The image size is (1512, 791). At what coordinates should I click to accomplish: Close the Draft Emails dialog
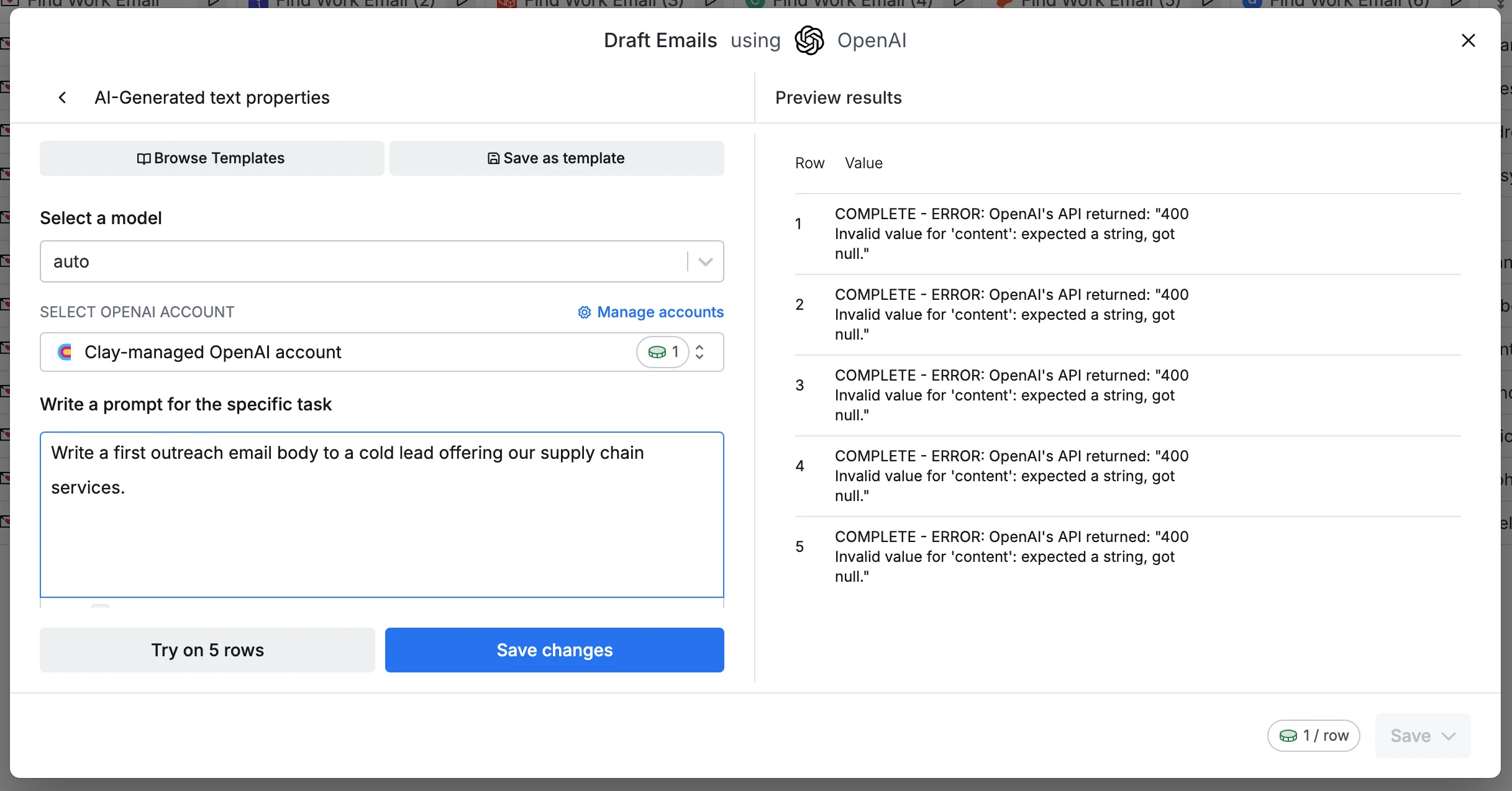(1468, 40)
